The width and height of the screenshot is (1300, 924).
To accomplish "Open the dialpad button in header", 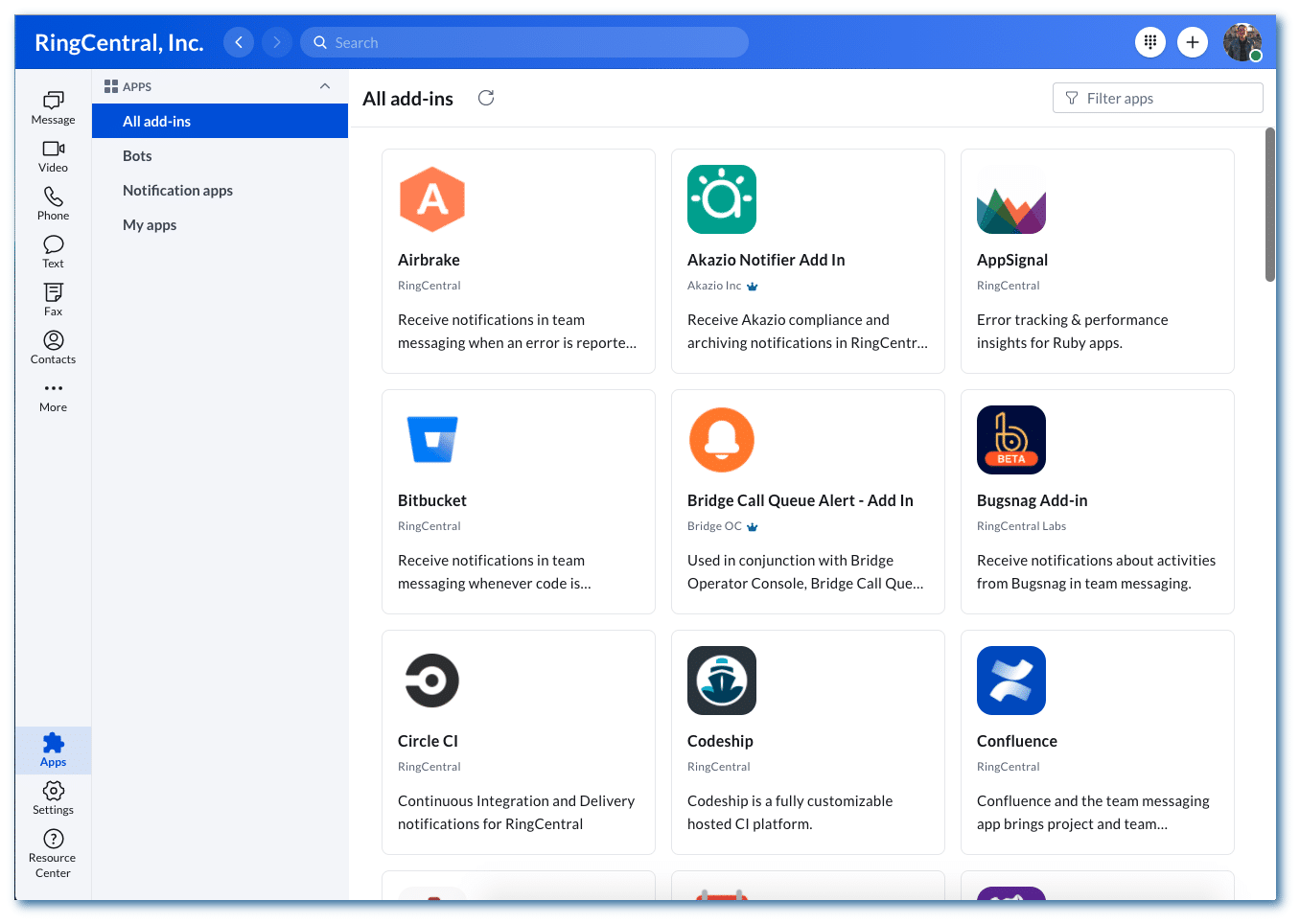I will click(1150, 42).
